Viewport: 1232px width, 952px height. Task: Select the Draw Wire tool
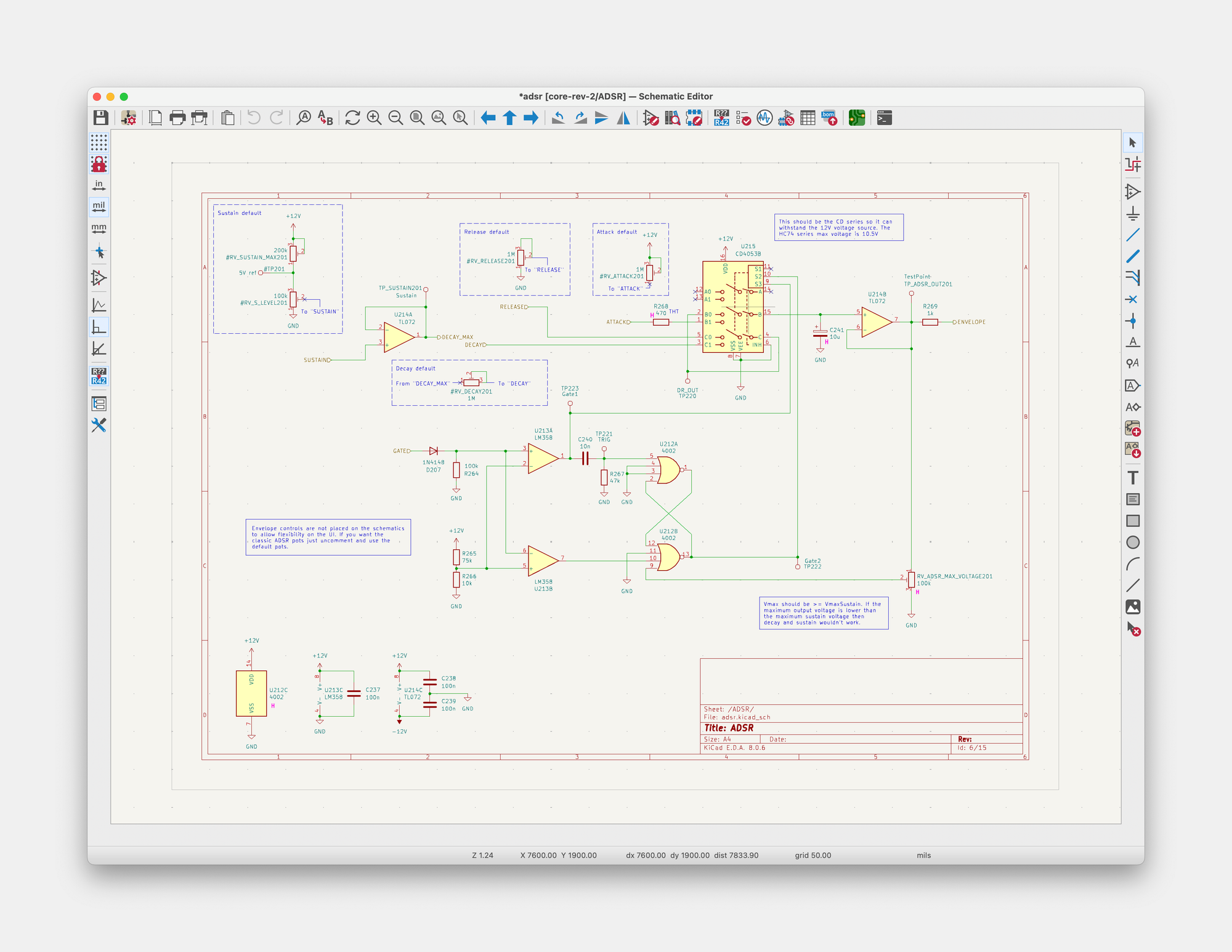(x=1132, y=235)
